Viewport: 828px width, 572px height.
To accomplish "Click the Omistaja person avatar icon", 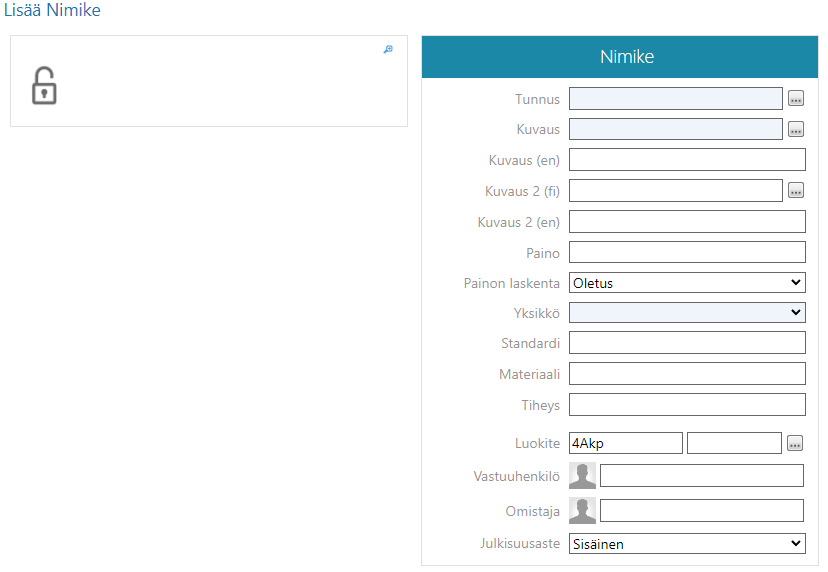I will pos(582,511).
